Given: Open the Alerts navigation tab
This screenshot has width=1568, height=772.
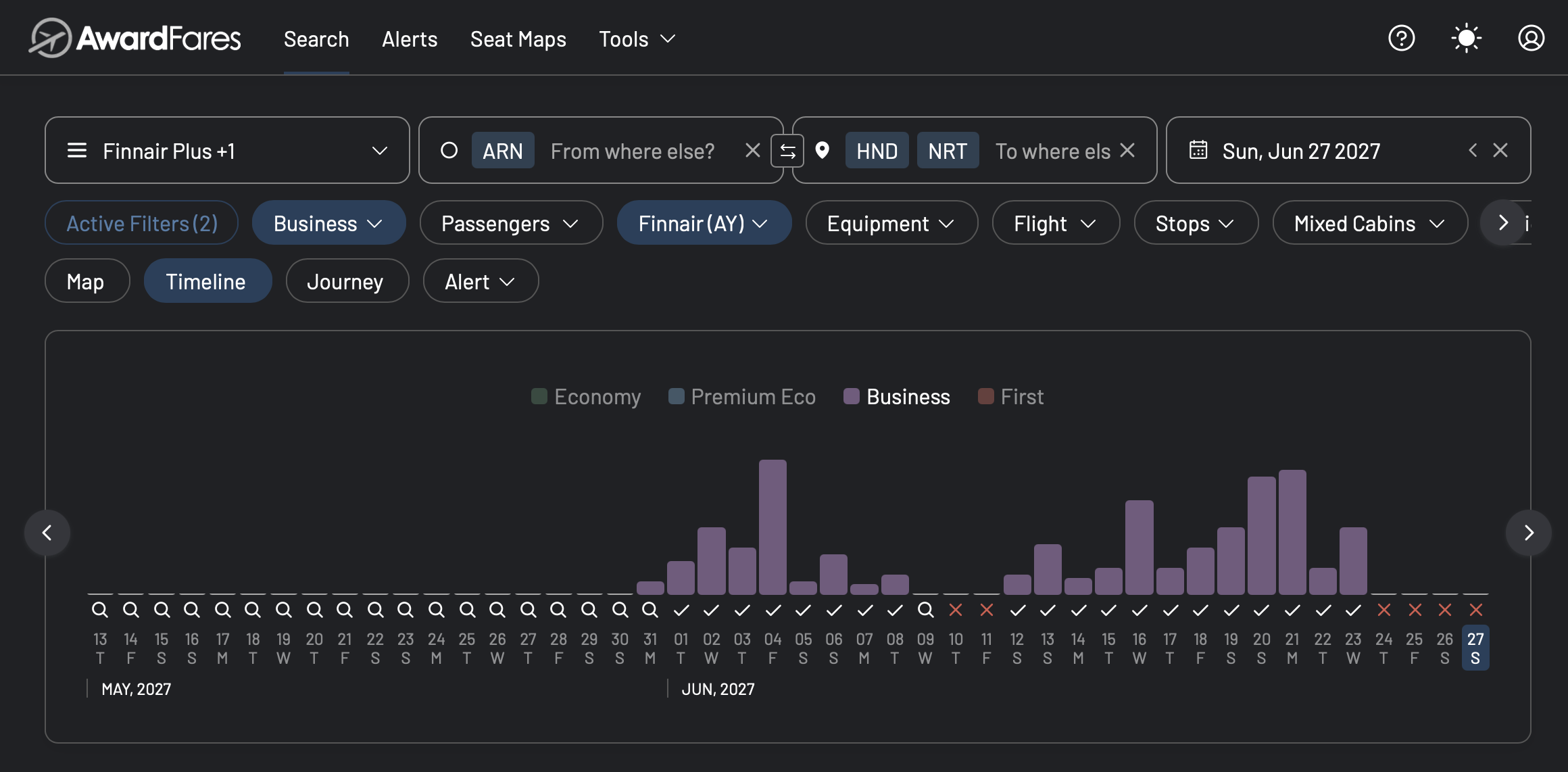Looking at the screenshot, I should [x=410, y=39].
